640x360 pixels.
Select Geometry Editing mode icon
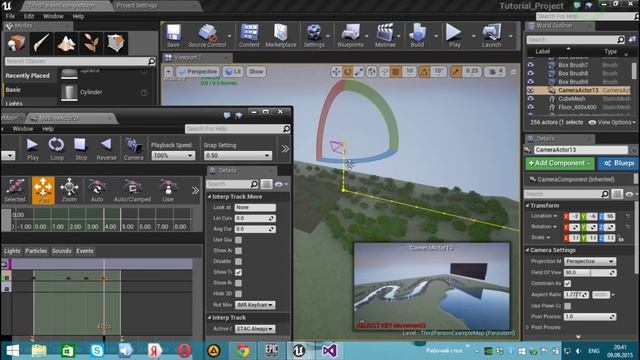[116, 43]
